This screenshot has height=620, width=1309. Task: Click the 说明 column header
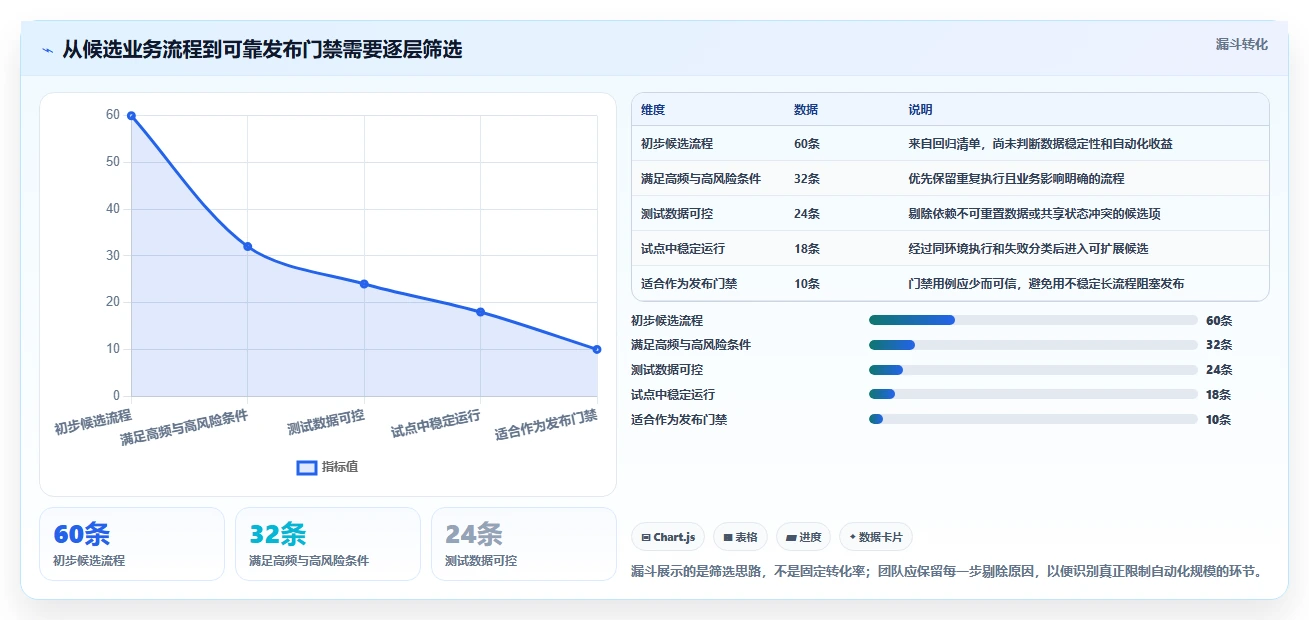tap(920, 110)
